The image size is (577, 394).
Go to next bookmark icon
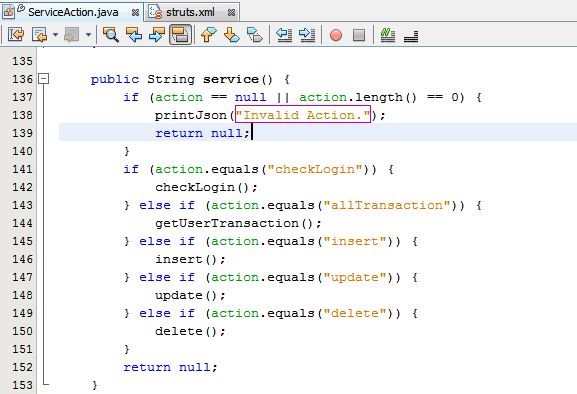click(x=231, y=35)
